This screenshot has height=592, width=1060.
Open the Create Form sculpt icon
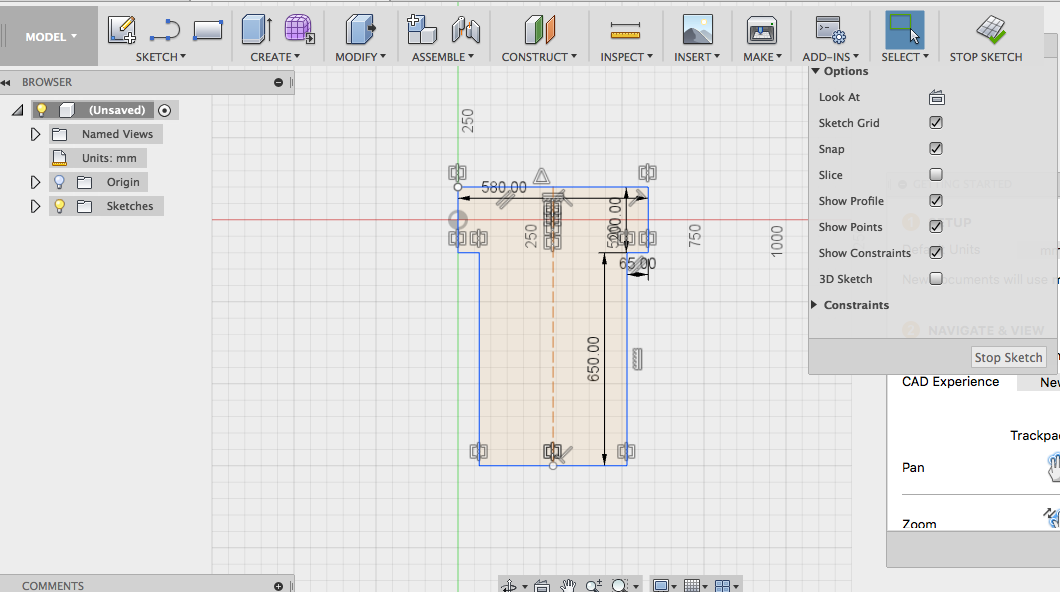(x=299, y=30)
